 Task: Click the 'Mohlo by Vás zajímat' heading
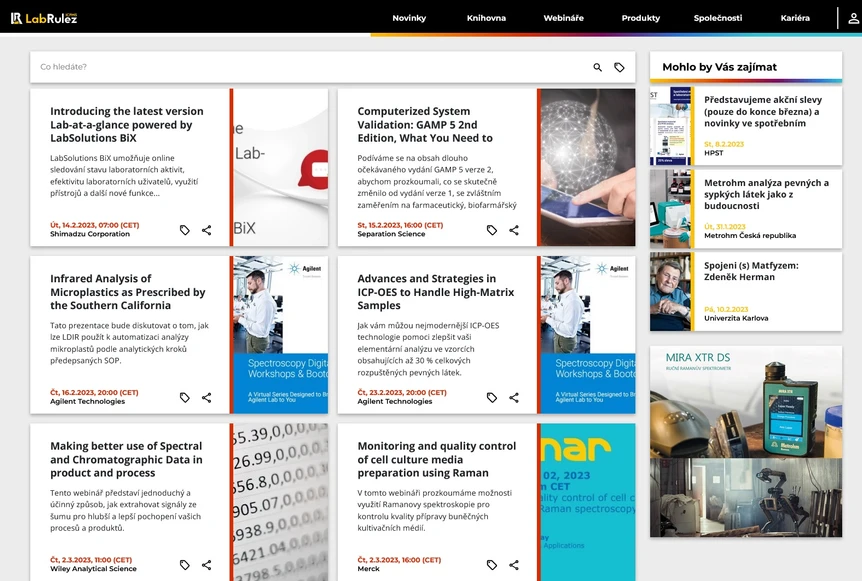(x=720, y=67)
